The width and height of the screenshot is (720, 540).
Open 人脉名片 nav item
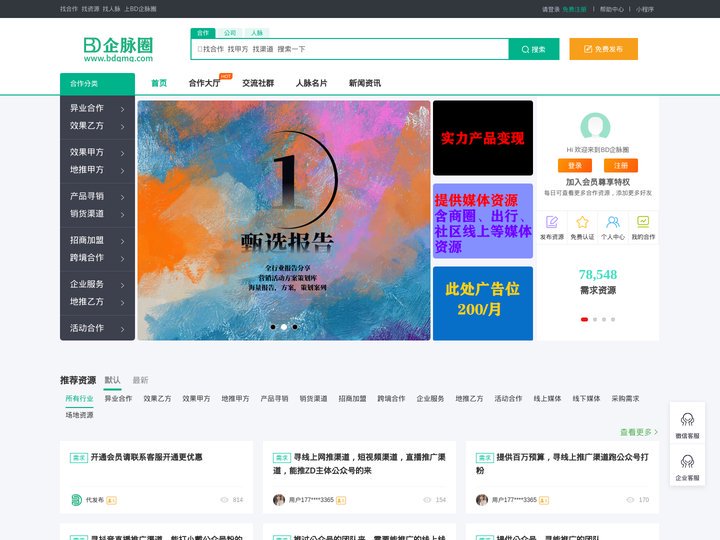pos(311,83)
